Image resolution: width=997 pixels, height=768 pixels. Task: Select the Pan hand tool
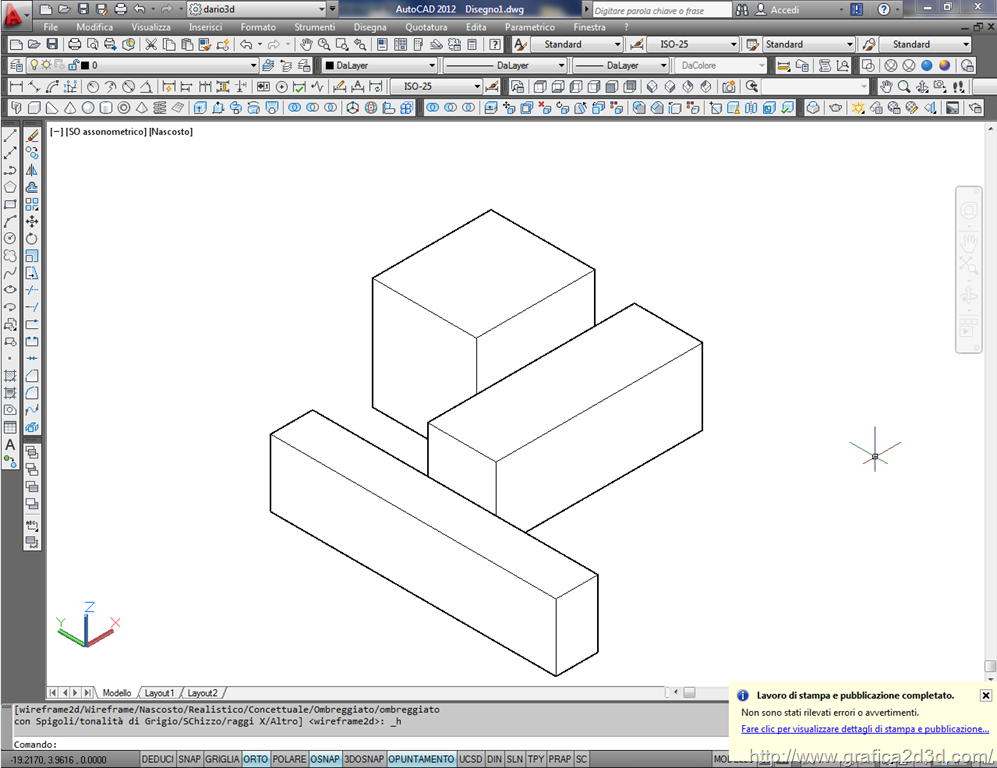point(306,45)
